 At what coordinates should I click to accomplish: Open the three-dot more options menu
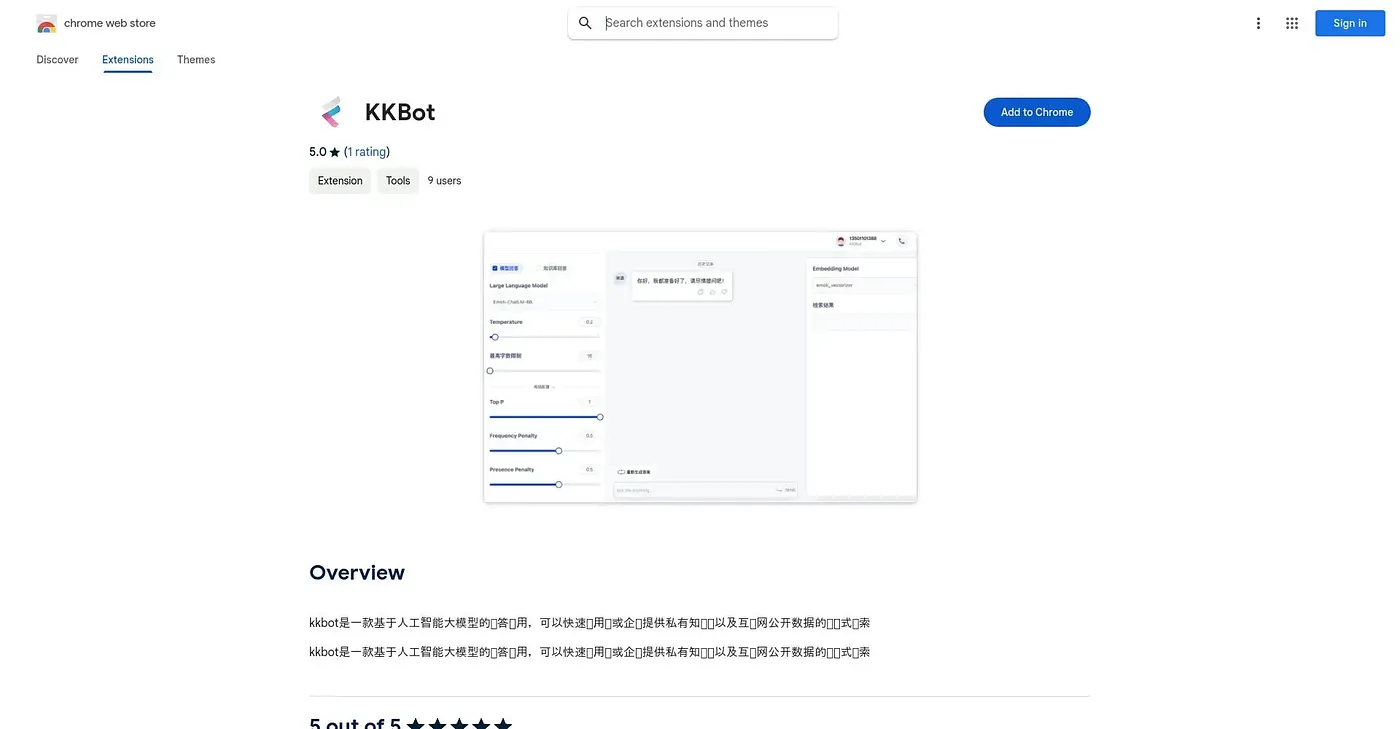1259,23
